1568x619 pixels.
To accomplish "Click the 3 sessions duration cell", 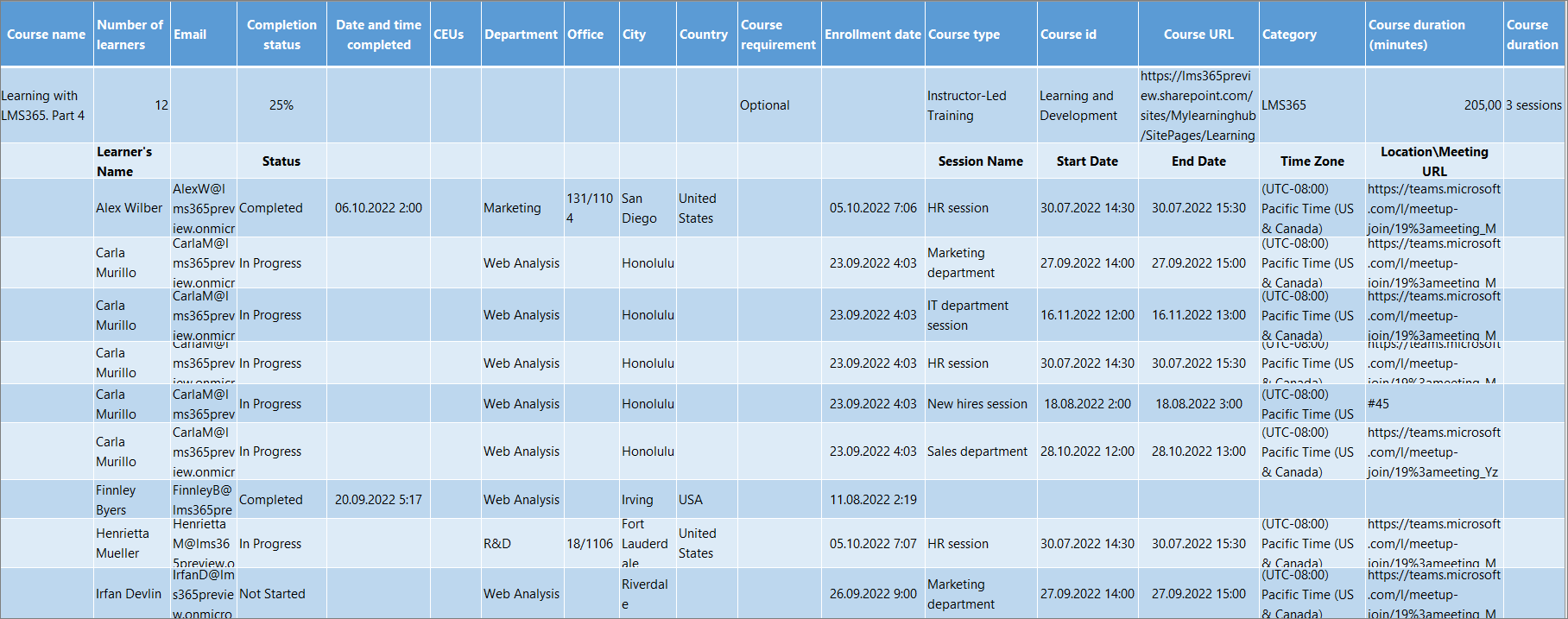I will (1533, 105).
